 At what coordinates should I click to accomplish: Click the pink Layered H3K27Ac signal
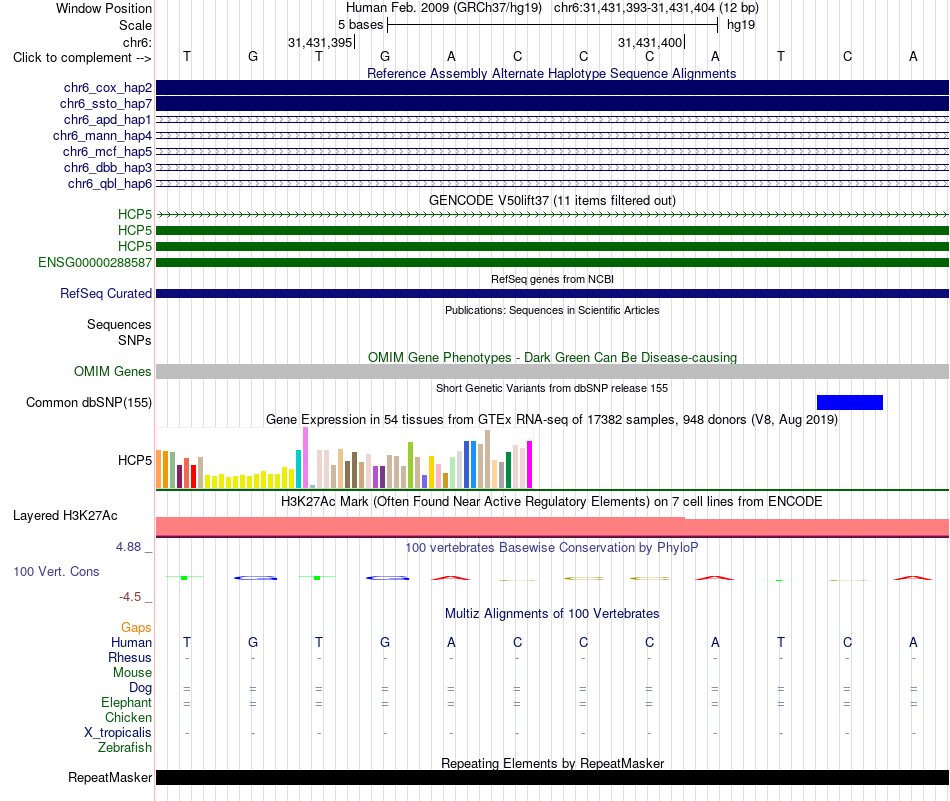pyautogui.click(x=552, y=527)
